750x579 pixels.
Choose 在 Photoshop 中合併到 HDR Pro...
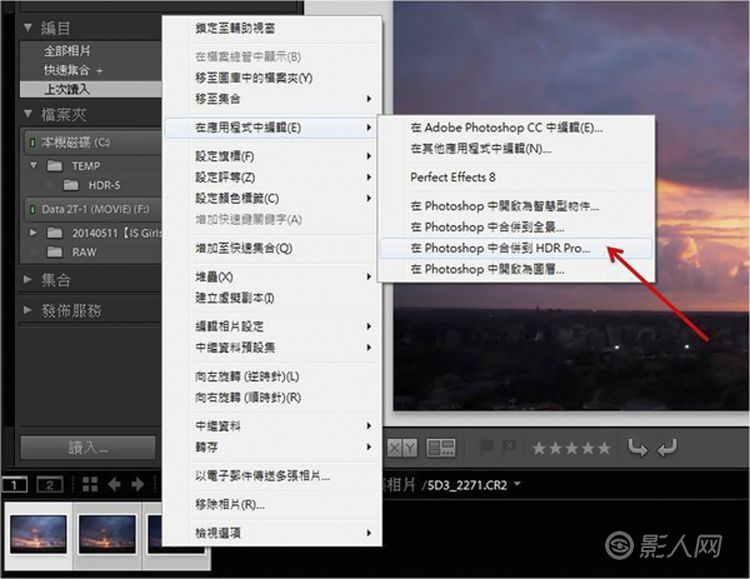coord(516,248)
